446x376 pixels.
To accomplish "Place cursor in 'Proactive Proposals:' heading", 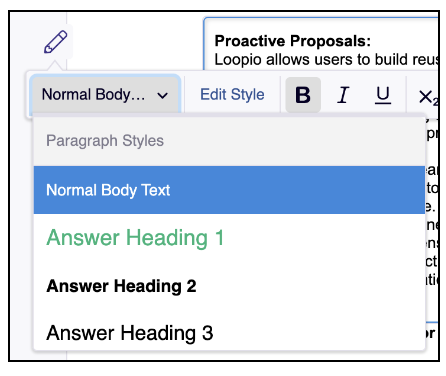I will [x=293, y=41].
